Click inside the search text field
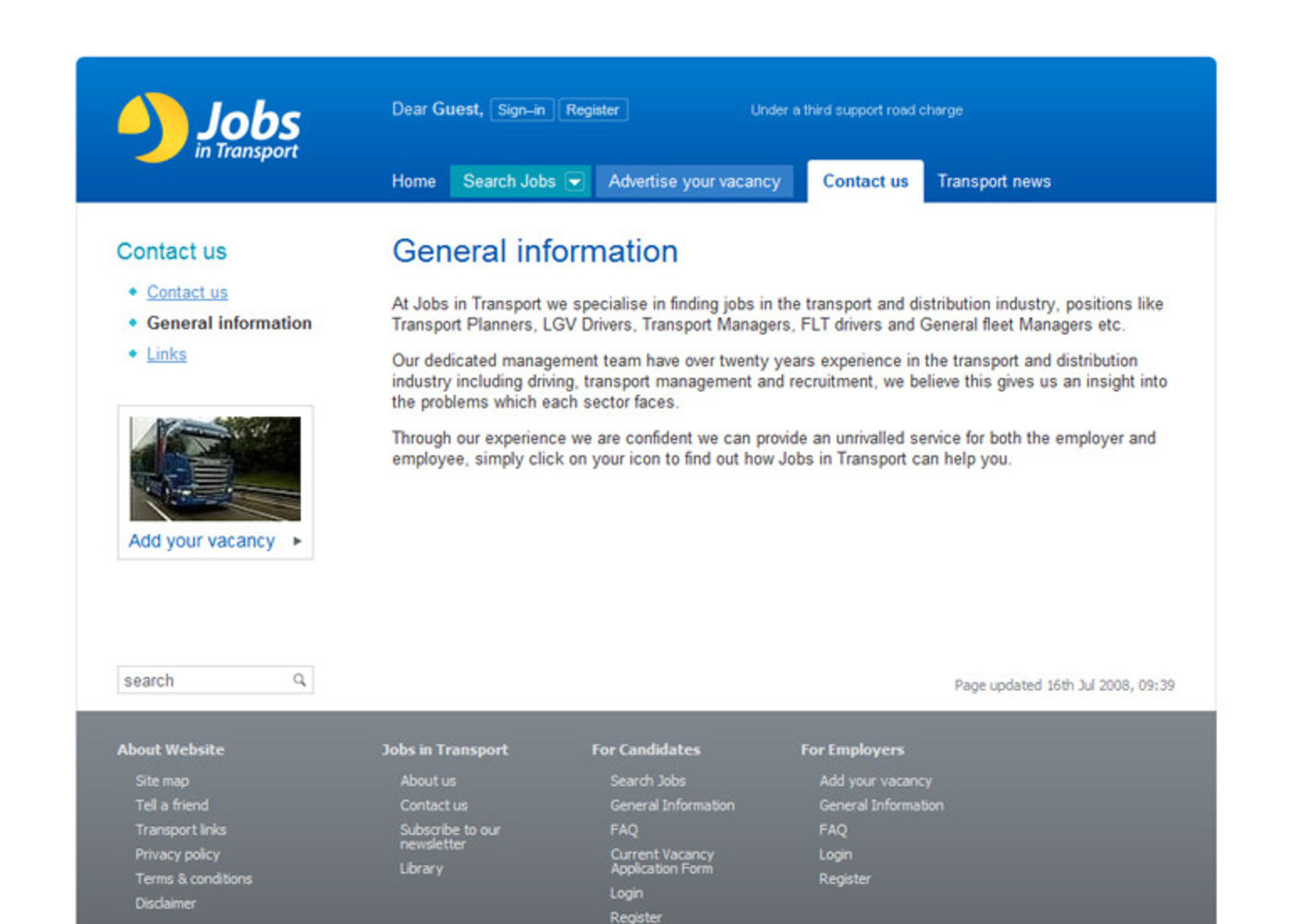The height and width of the screenshot is (924, 1294). pyautogui.click(x=203, y=680)
